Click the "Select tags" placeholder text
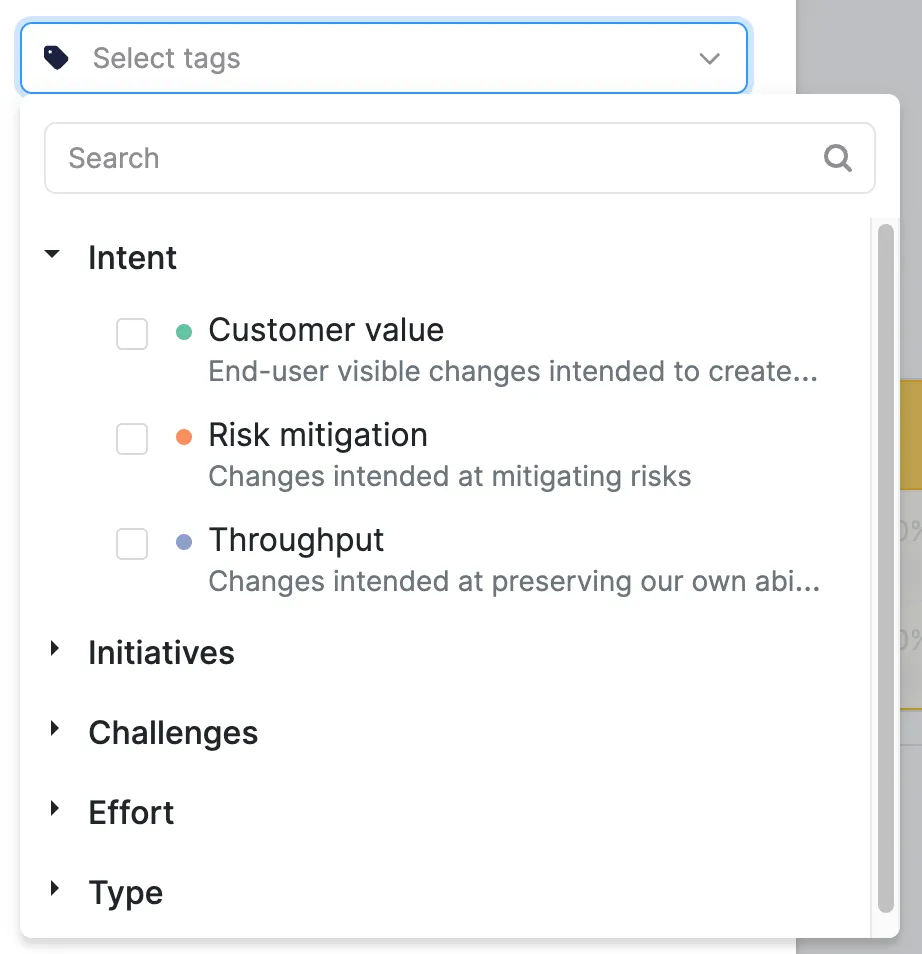922x954 pixels. point(167,59)
